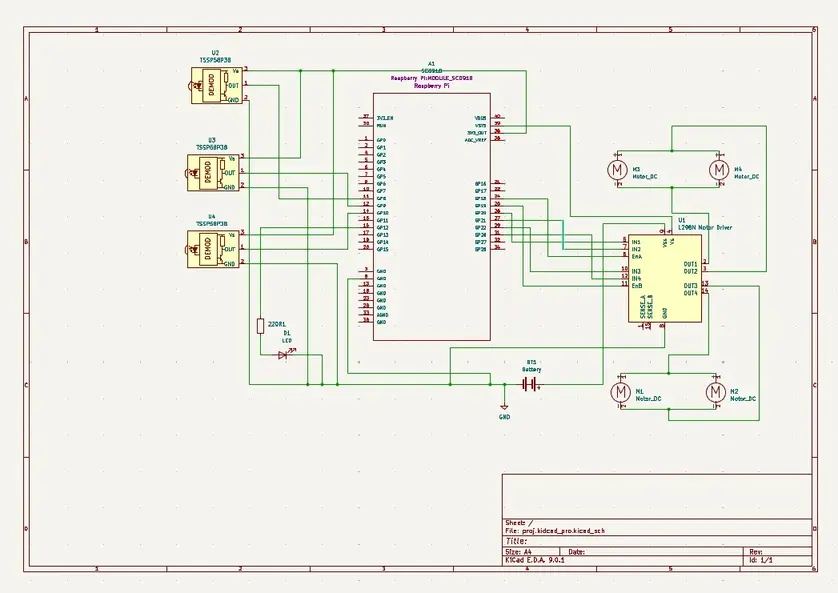Click the 'Motor_DC' label beside M4
838x593 pixels.
(747, 176)
